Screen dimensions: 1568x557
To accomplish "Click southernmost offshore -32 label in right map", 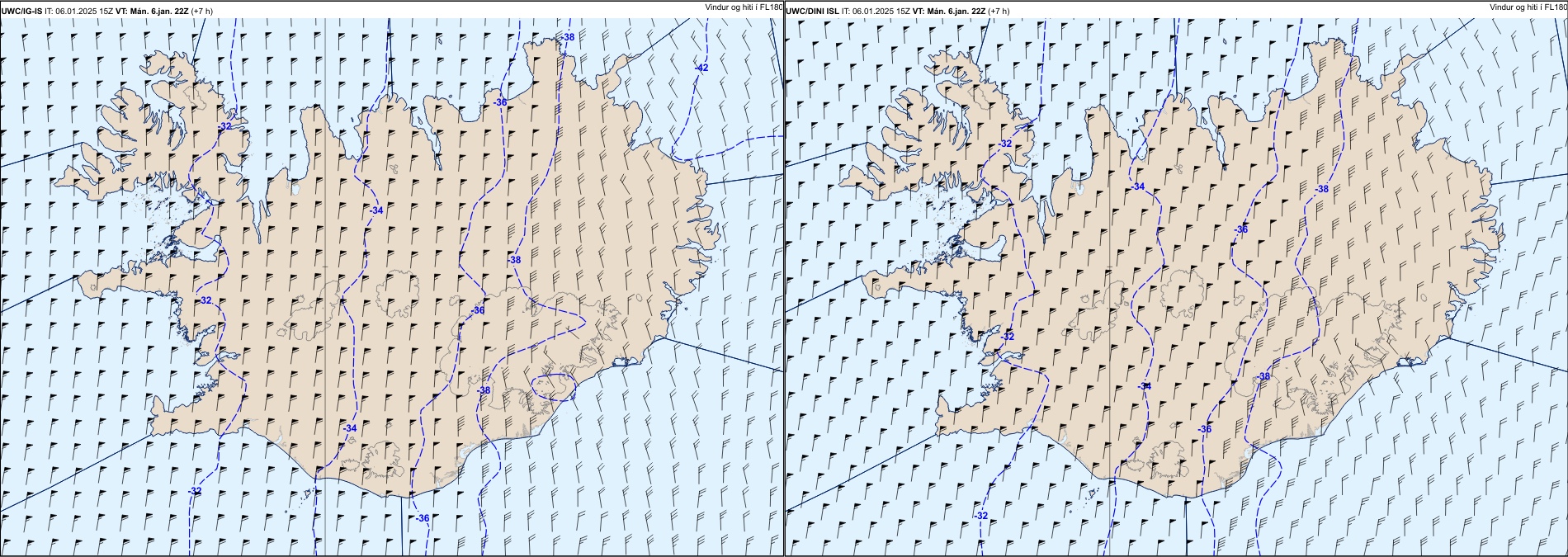I will click(980, 516).
